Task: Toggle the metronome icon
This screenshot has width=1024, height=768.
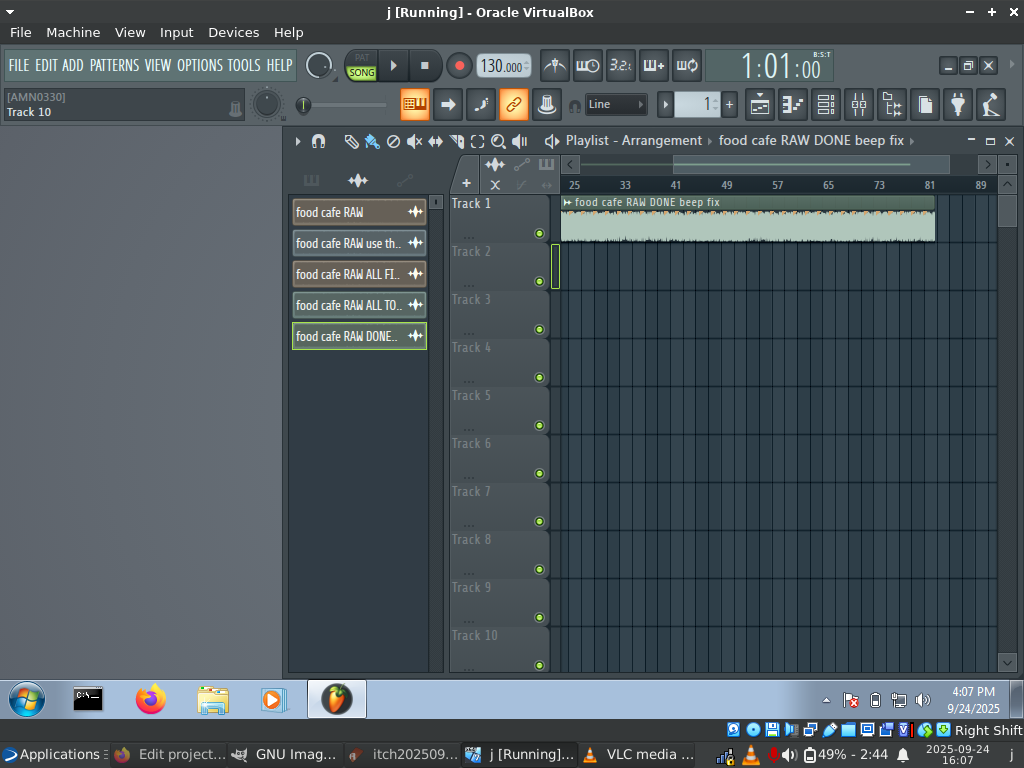Action: pos(555,66)
